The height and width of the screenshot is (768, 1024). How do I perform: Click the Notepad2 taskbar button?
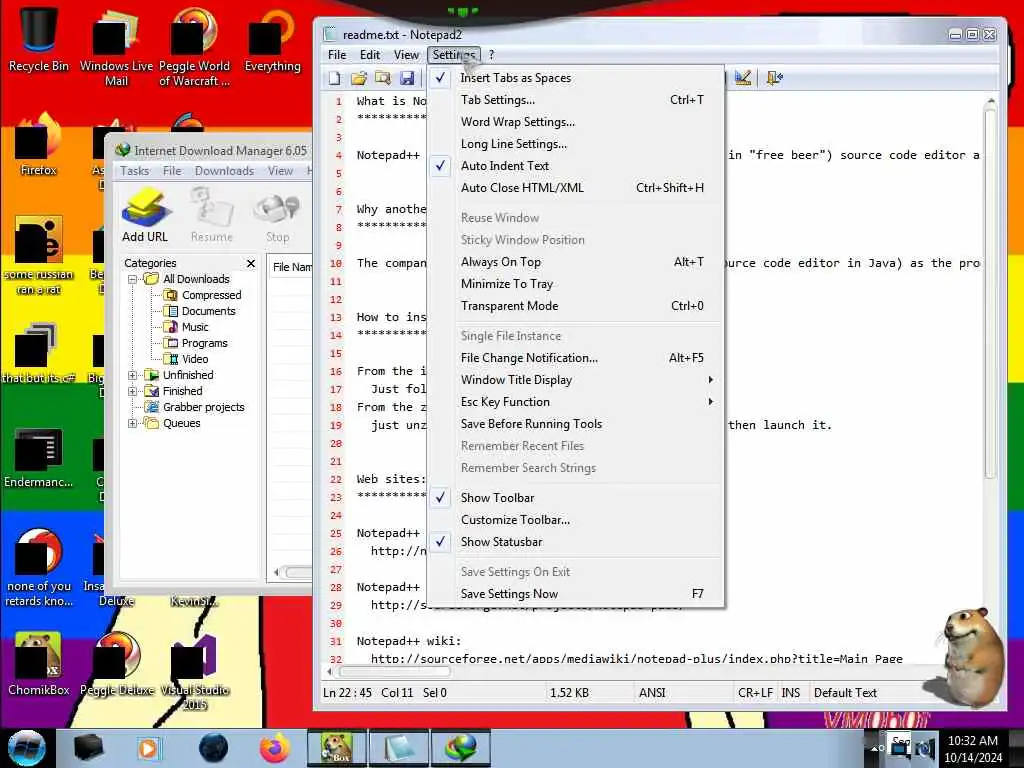[x=399, y=748]
